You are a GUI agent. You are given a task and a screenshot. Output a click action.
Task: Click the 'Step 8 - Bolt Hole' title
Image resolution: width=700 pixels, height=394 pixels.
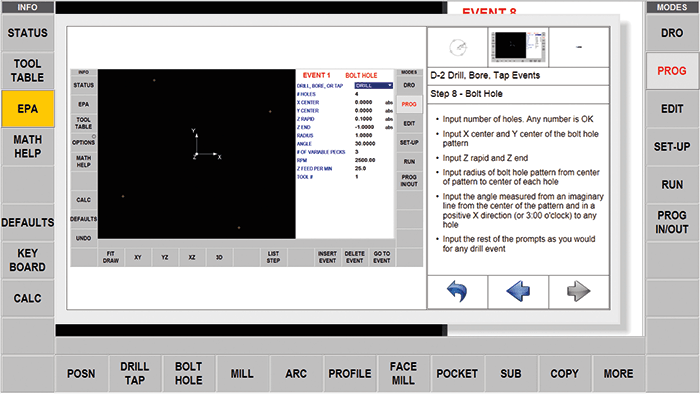(x=467, y=94)
